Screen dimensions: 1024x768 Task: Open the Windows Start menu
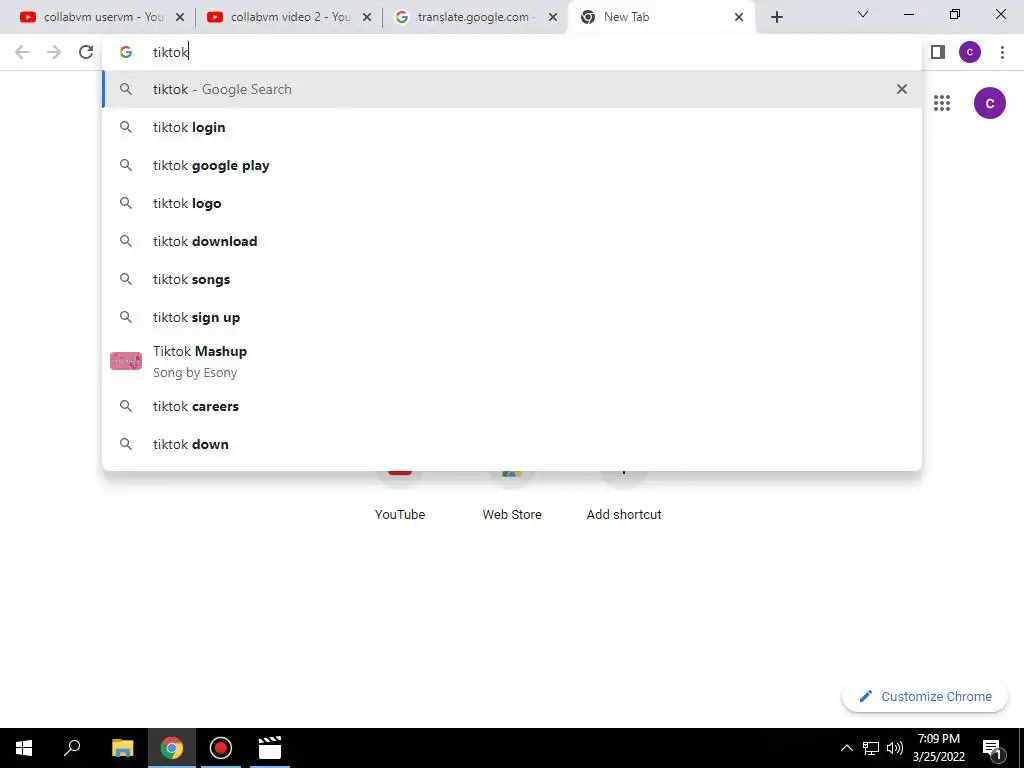click(24, 748)
